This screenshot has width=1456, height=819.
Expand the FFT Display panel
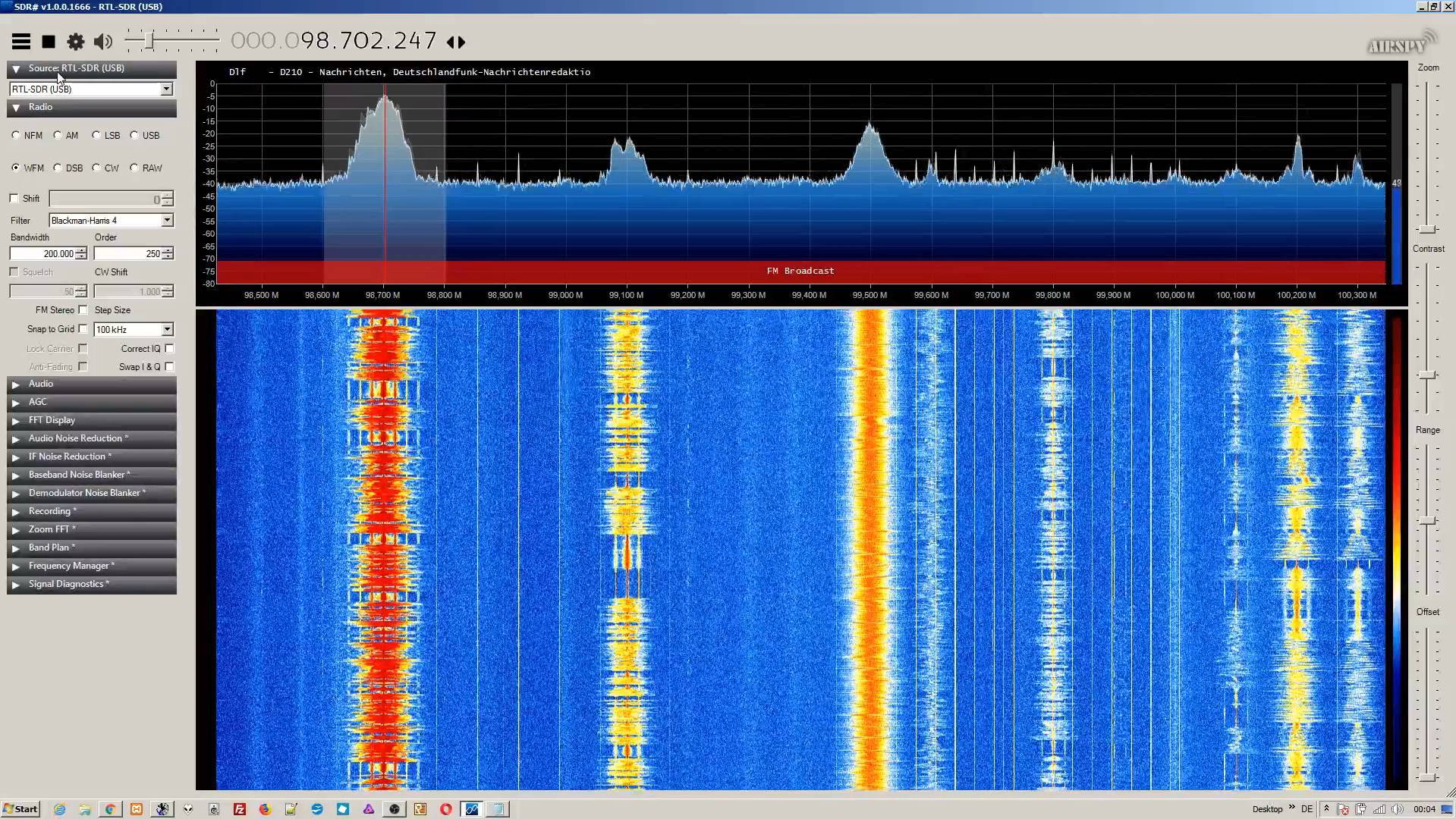tap(52, 420)
